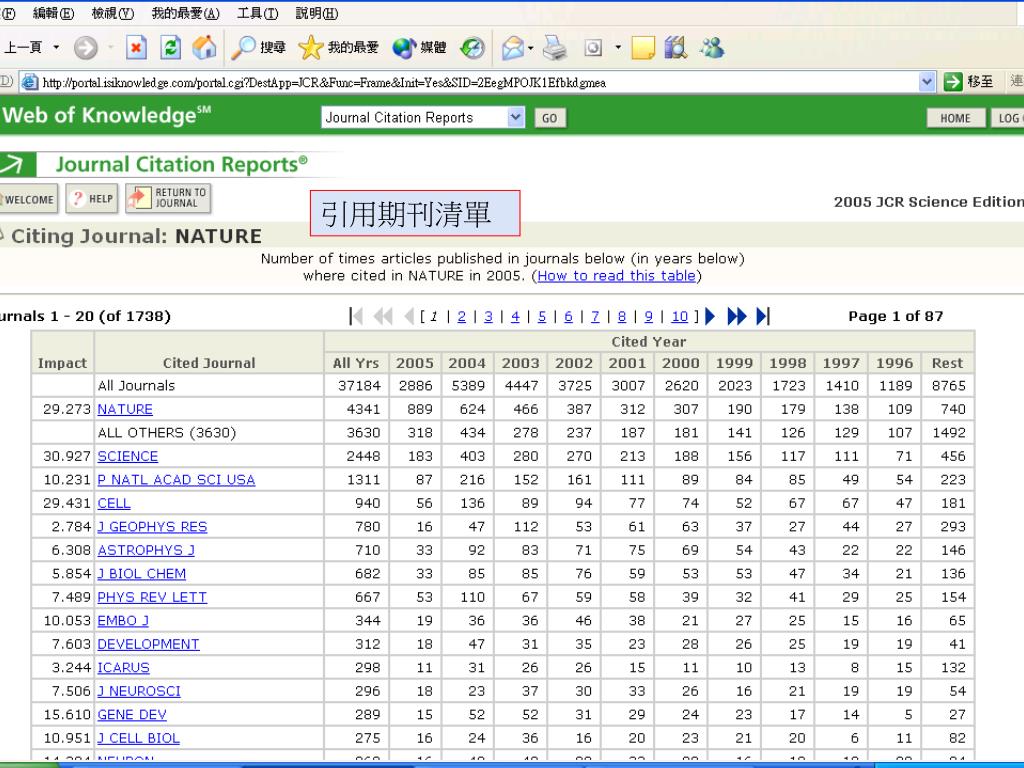Open the PHYS REV LETT journal link
This screenshot has height=768, width=1024.
click(x=152, y=598)
